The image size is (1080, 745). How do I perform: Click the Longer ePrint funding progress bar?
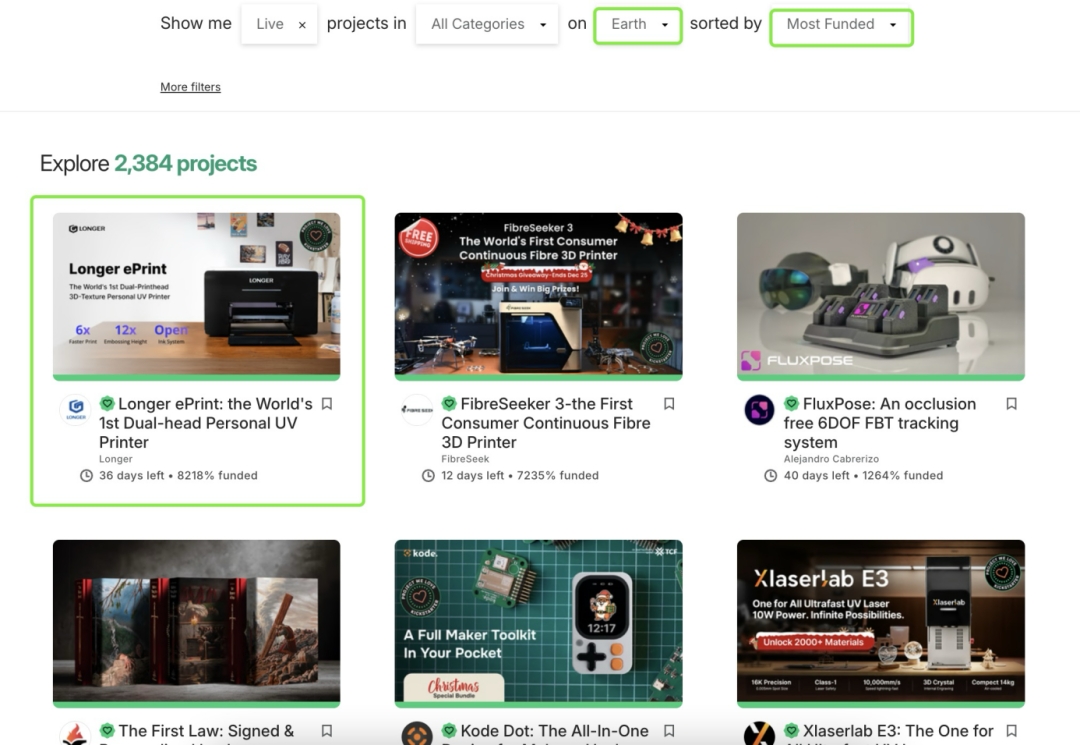coord(196,378)
